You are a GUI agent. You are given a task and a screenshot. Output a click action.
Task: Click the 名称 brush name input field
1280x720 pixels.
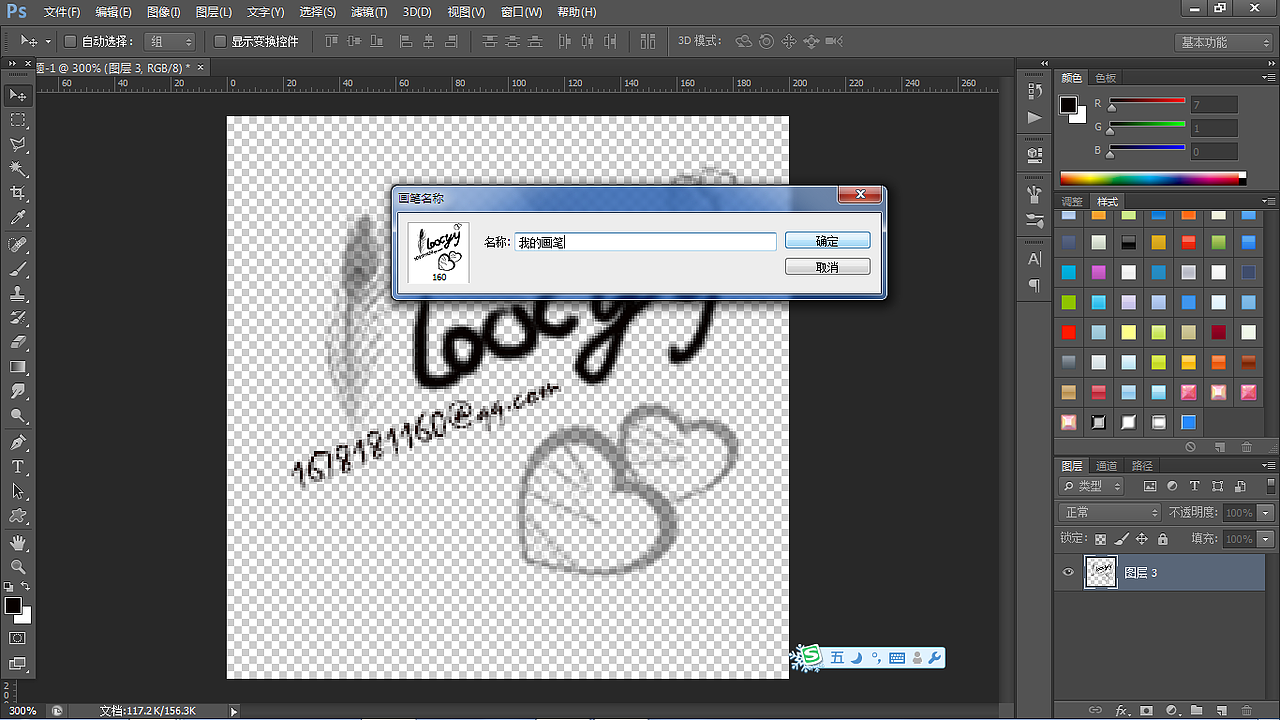coord(645,242)
